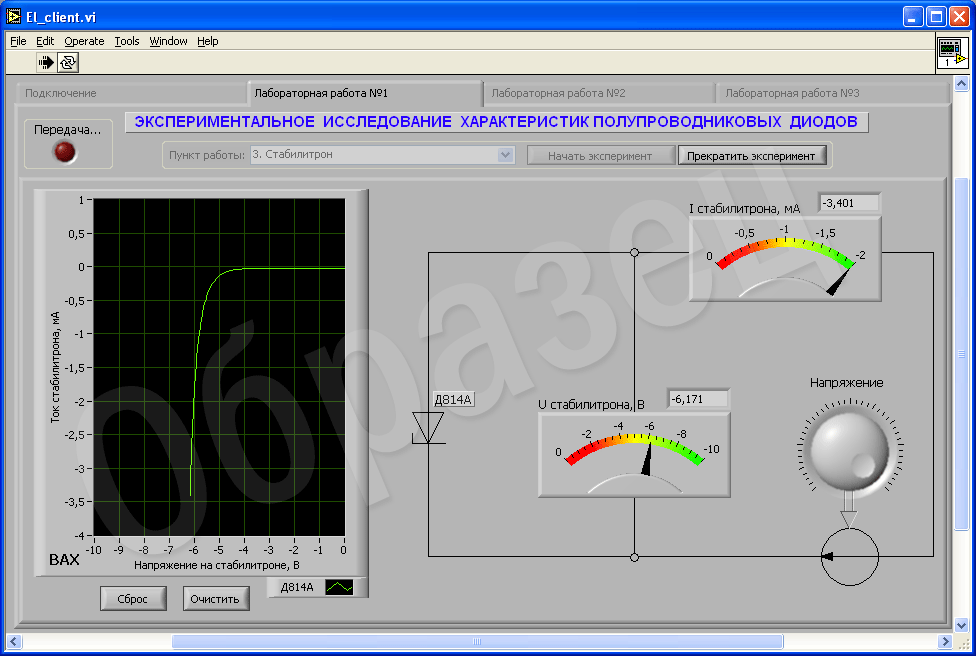976x656 pixels.
Task: Click the Run Continuously toolbar icon
Action: click(68, 62)
